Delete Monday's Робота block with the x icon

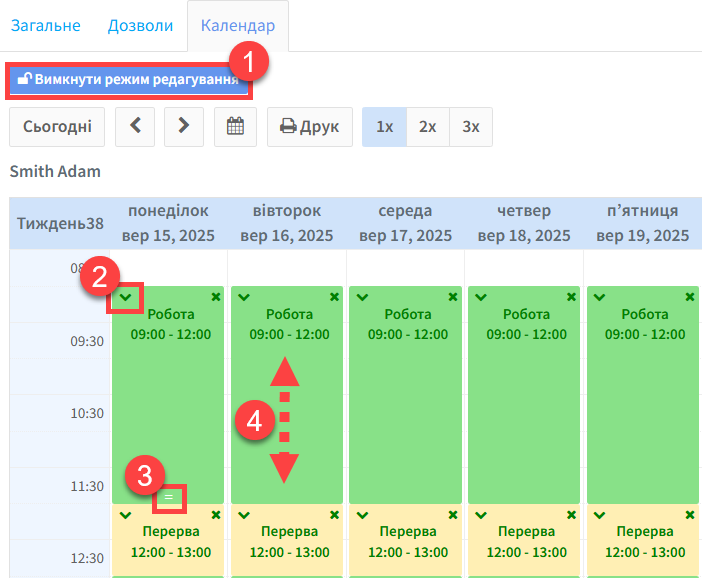[x=216, y=297]
